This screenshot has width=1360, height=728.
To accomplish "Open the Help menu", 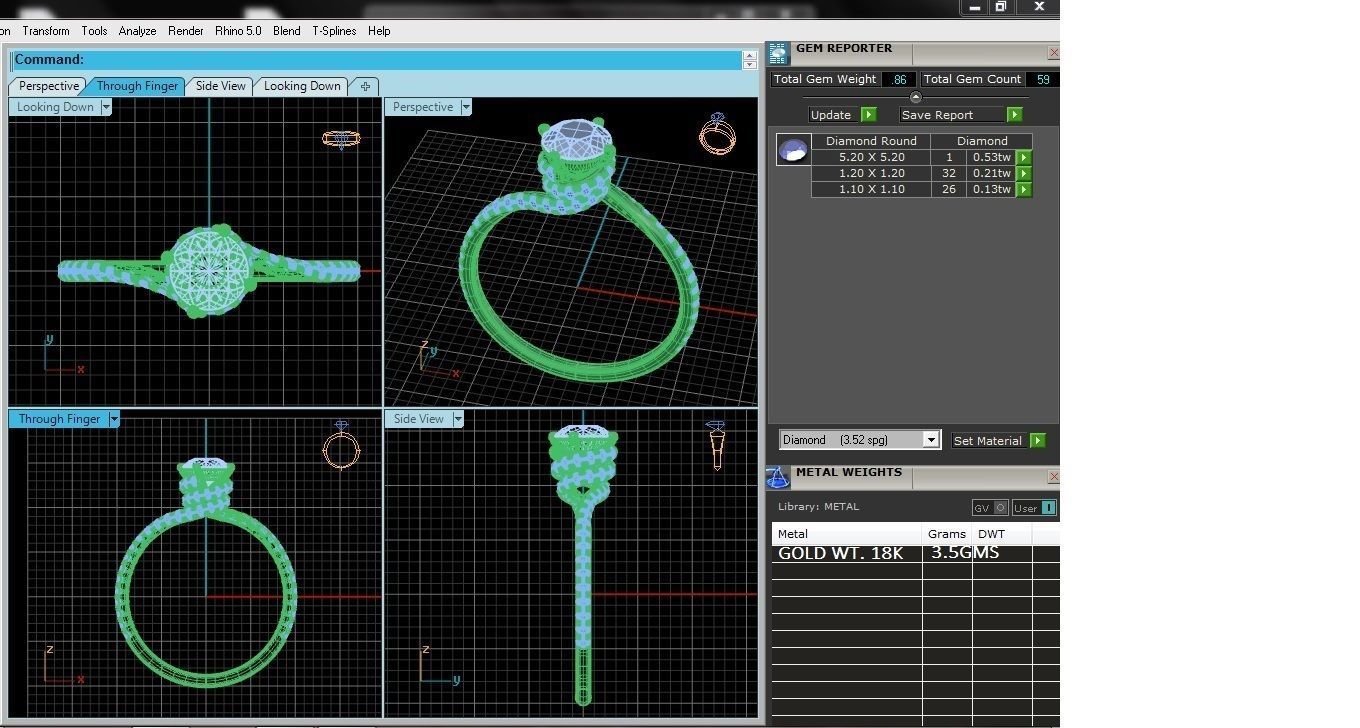I will [379, 31].
